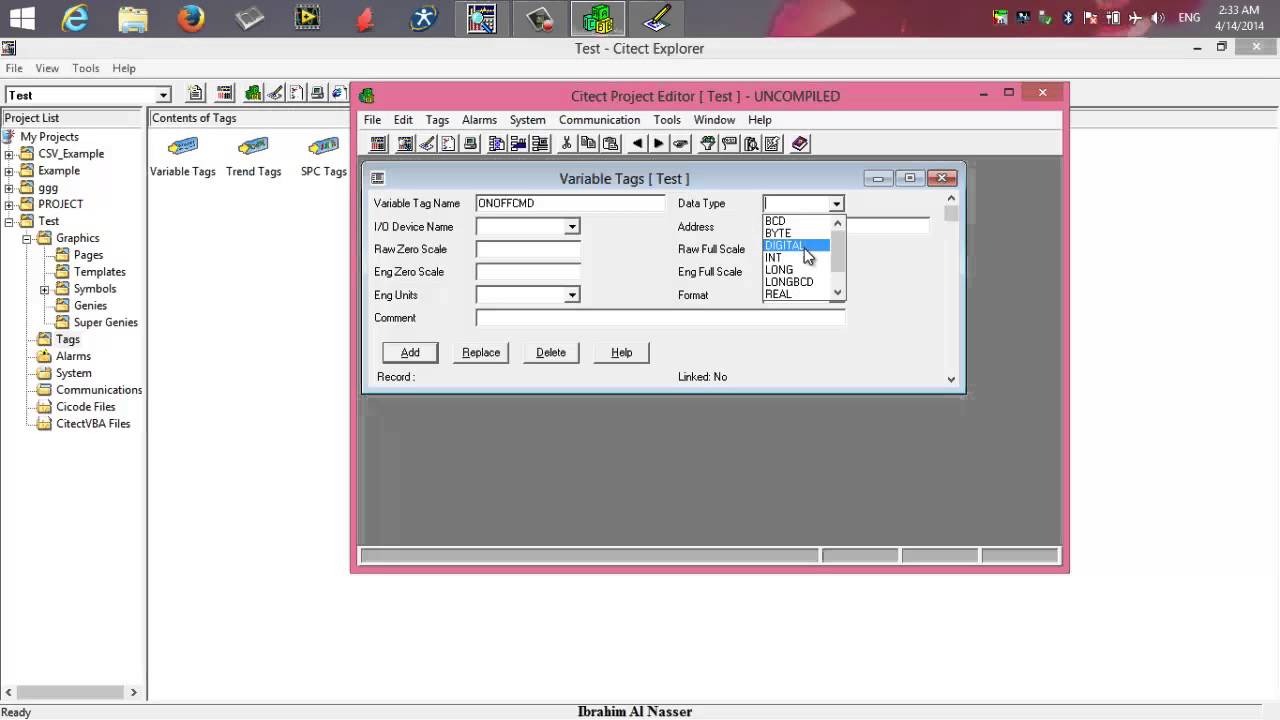The height and width of the screenshot is (720, 1280).
Task: Open the Alarms menu in Project Editor
Action: [x=479, y=120]
